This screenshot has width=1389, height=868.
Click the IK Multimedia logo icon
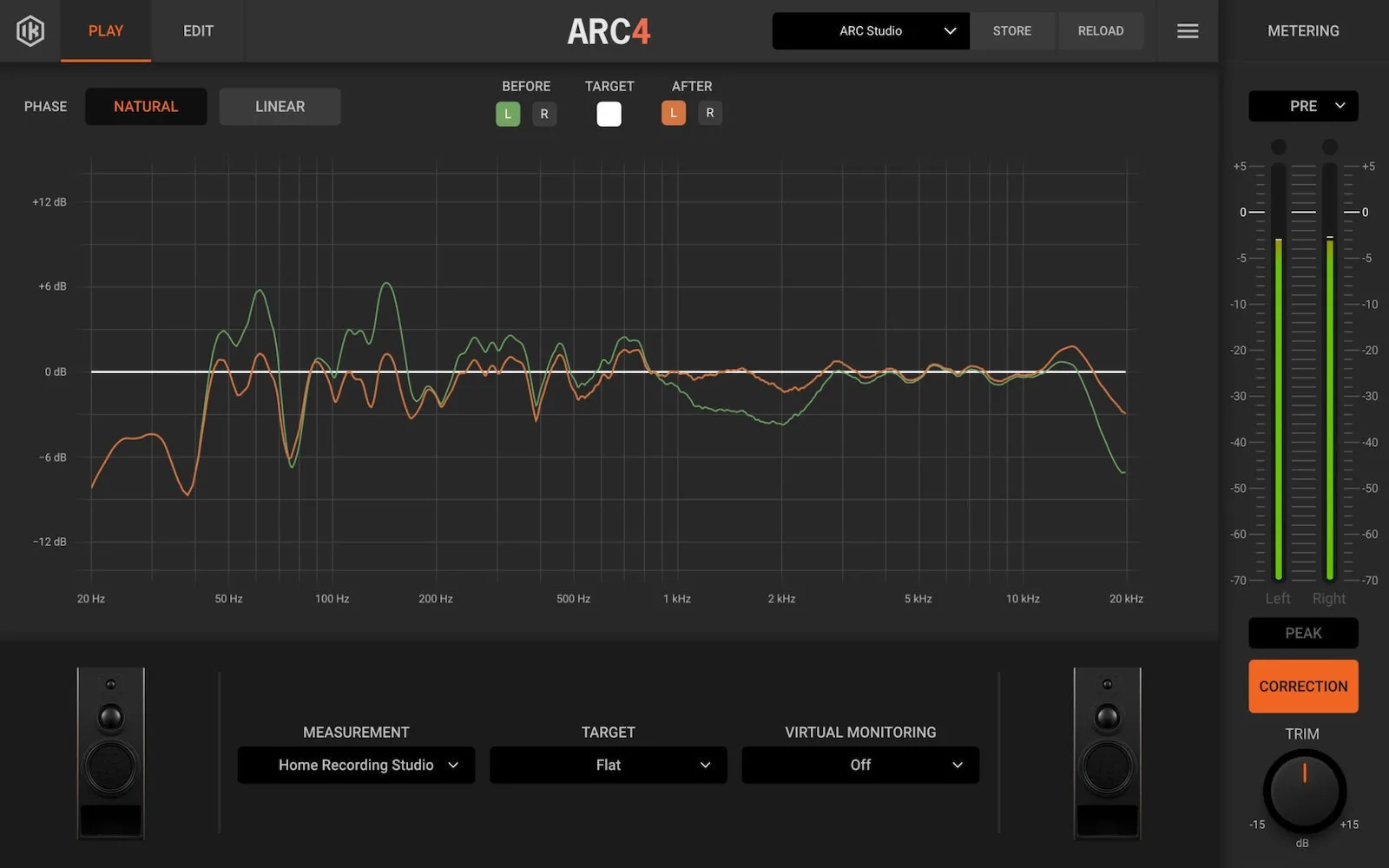point(30,31)
